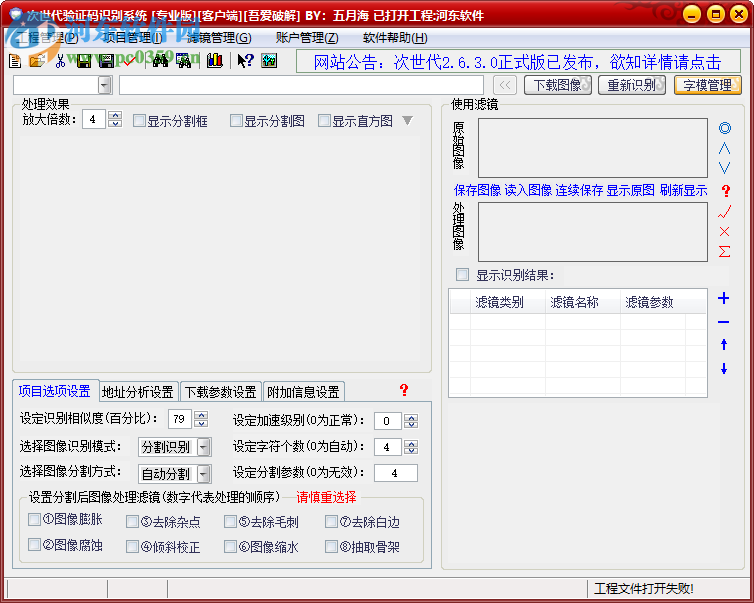Click the context help cursor icon
This screenshot has height=603, width=754.
(245, 61)
